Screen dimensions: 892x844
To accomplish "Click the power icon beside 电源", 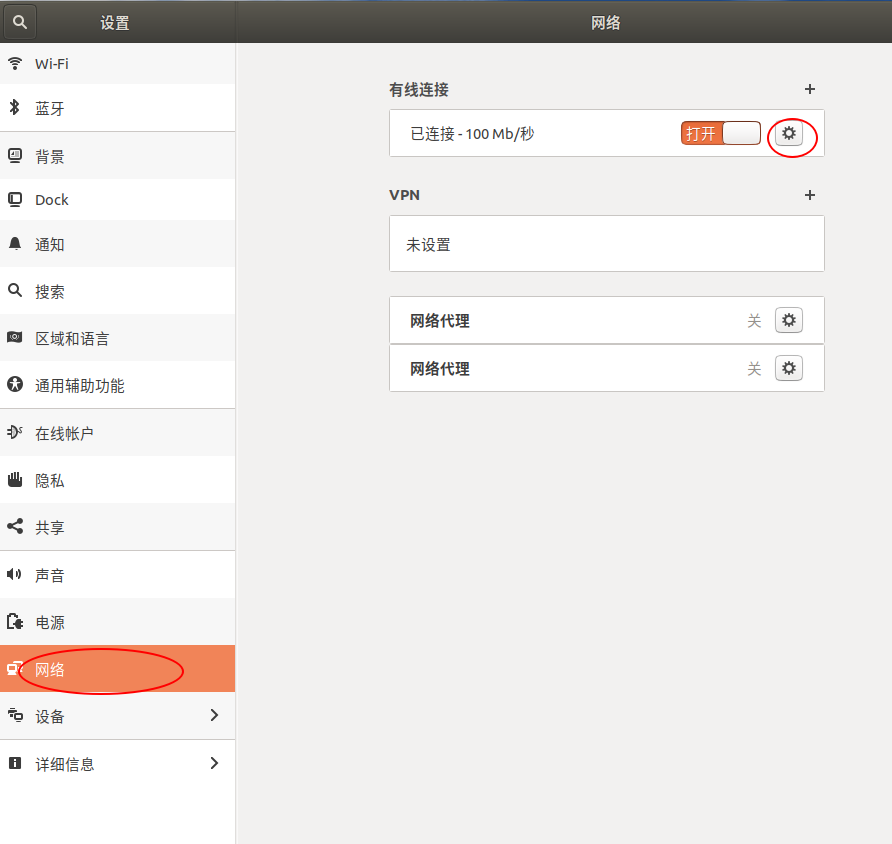I will (15, 621).
